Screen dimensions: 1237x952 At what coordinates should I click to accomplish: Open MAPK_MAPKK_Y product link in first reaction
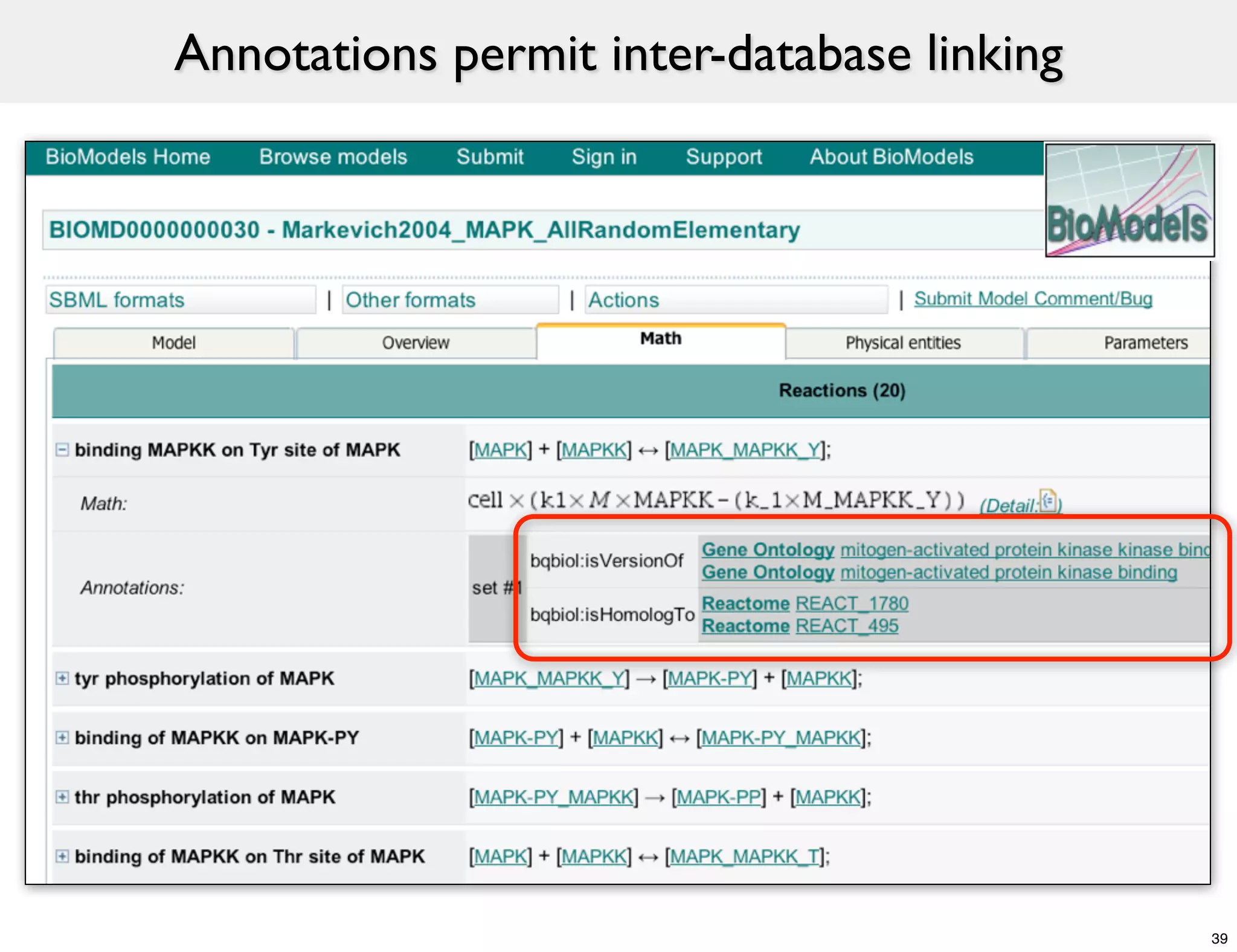pos(745,450)
